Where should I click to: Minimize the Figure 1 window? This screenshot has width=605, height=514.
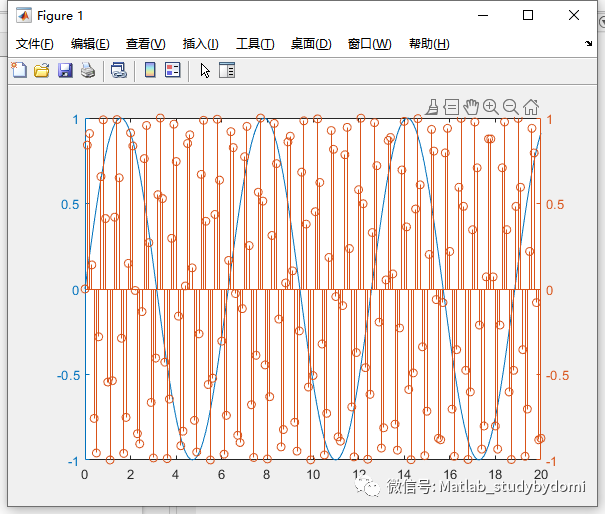[483, 15]
